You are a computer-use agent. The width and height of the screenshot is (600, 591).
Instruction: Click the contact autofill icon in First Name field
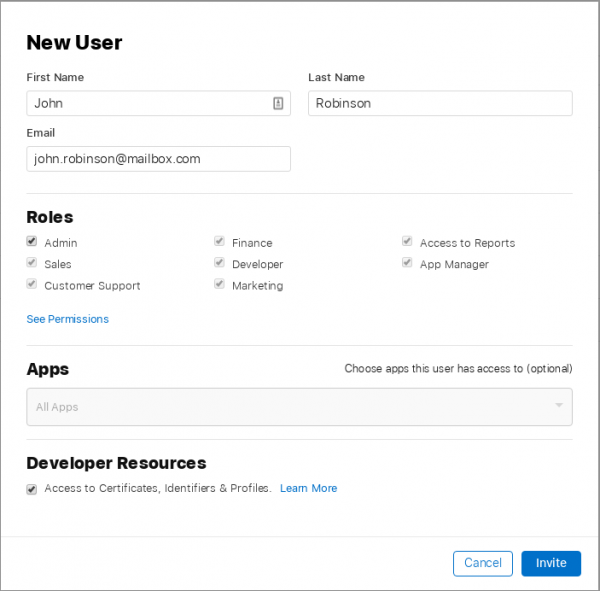pyautogui.click(x=278, y=103)
